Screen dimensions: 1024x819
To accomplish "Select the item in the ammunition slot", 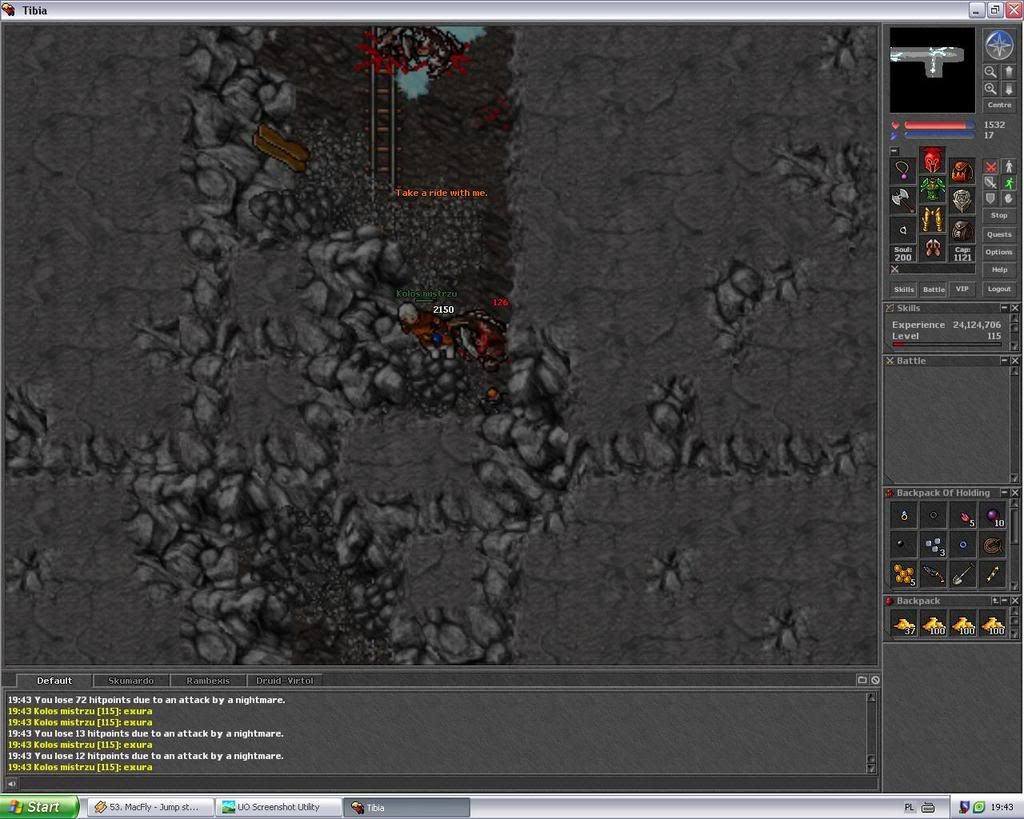I will coord(963,231).
